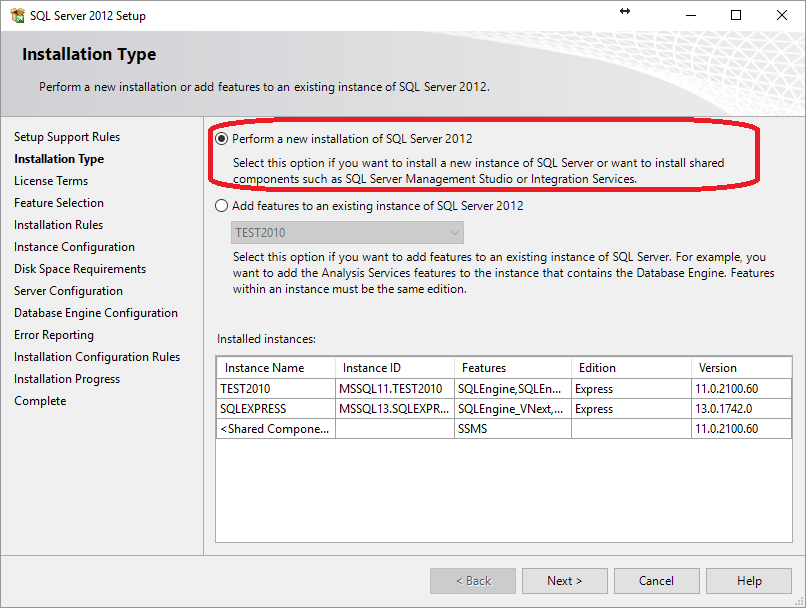Click Features column header
The image size is (809, 611).
513,368
